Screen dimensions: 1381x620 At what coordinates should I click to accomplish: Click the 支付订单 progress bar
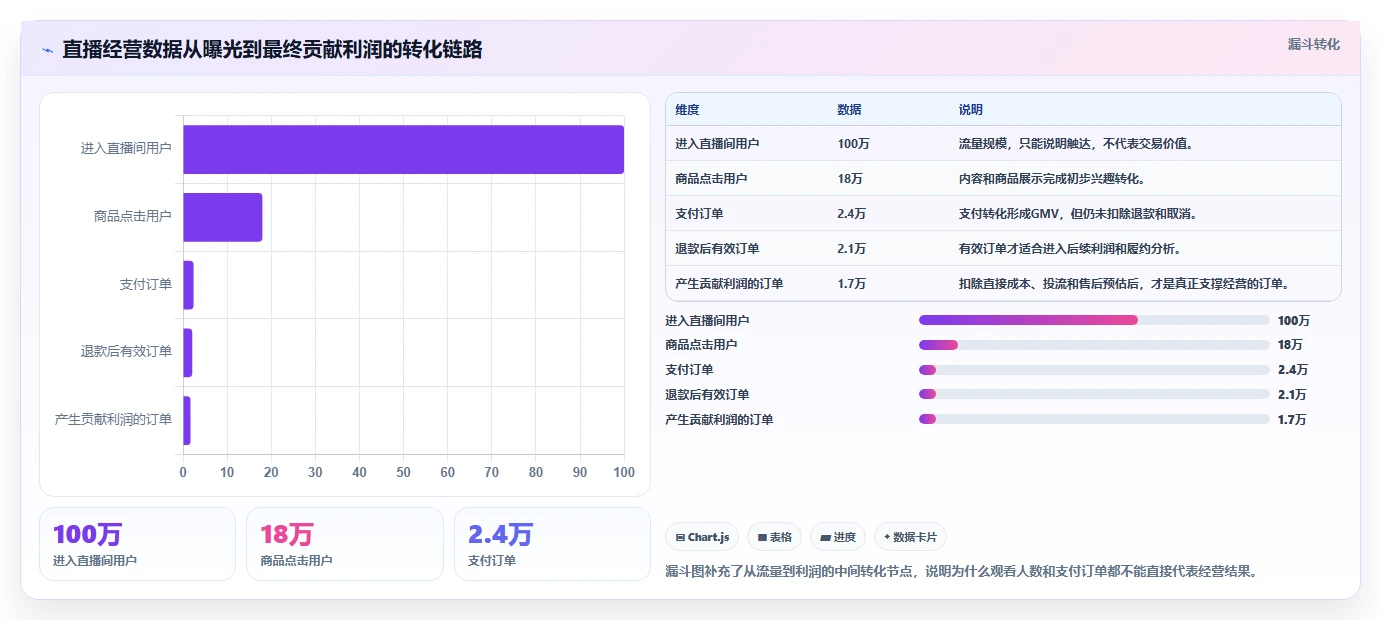(x=1094, y=370)
